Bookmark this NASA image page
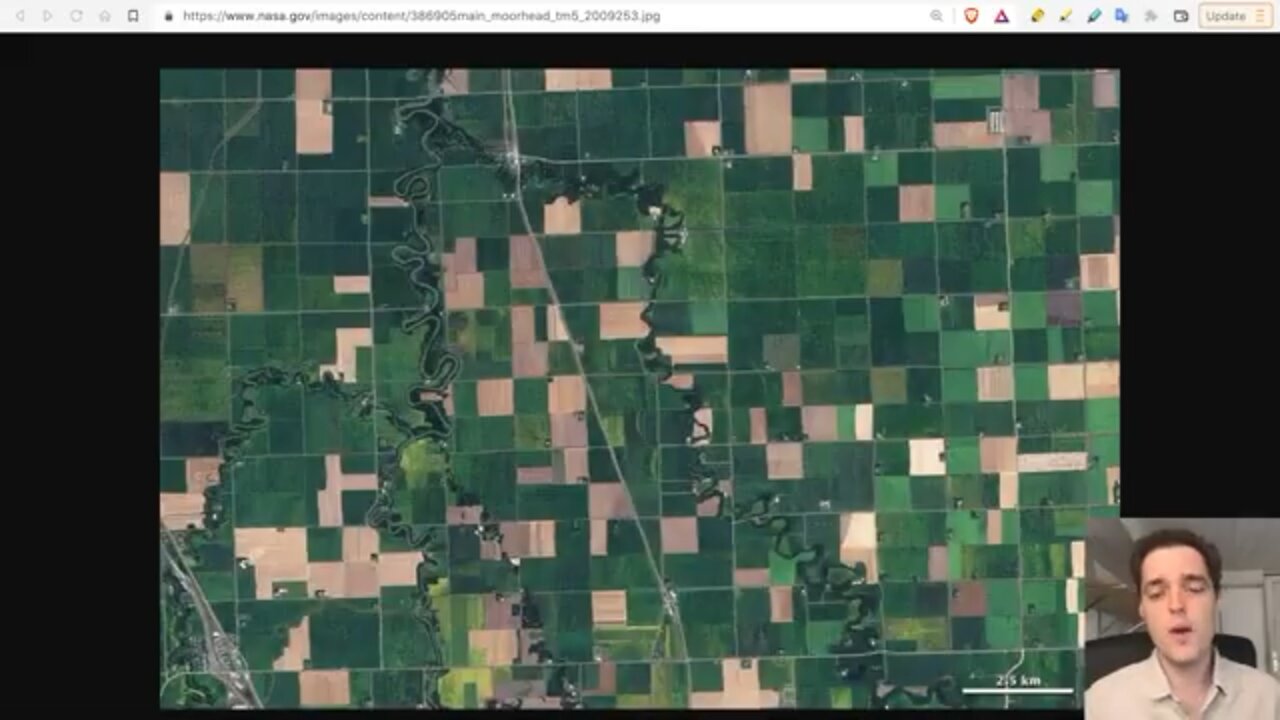The width and height of the screenshot is (1280, 720). click(x=133, y=16)
